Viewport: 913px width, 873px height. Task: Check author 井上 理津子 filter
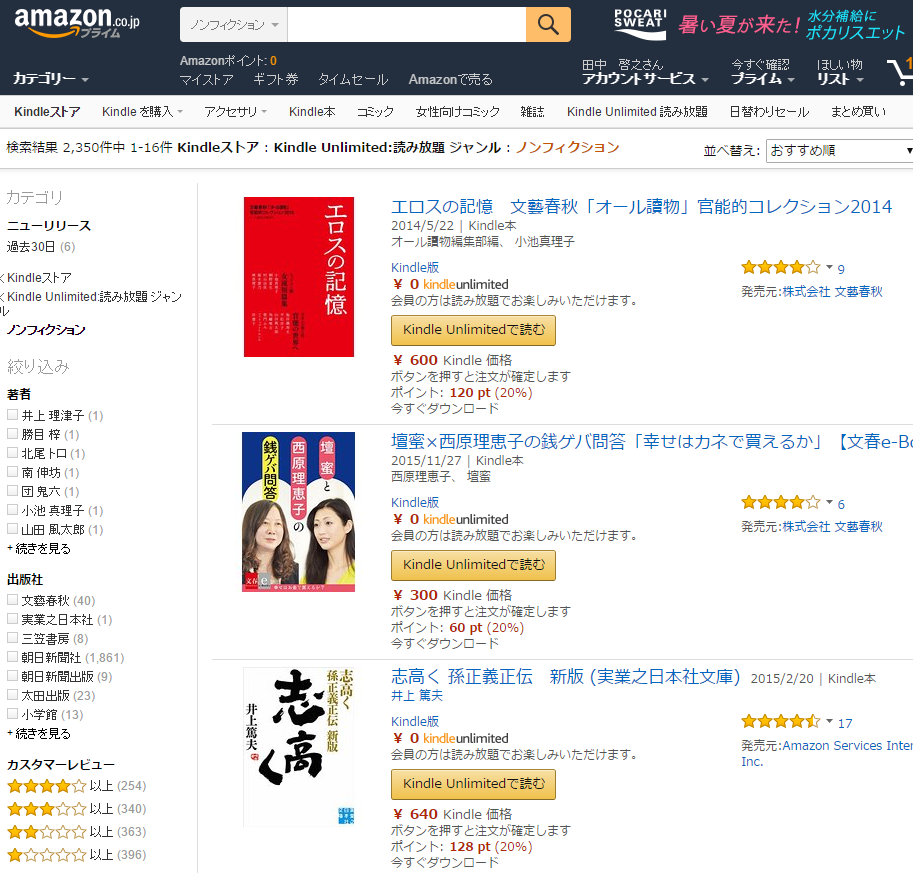click(12, 415)
